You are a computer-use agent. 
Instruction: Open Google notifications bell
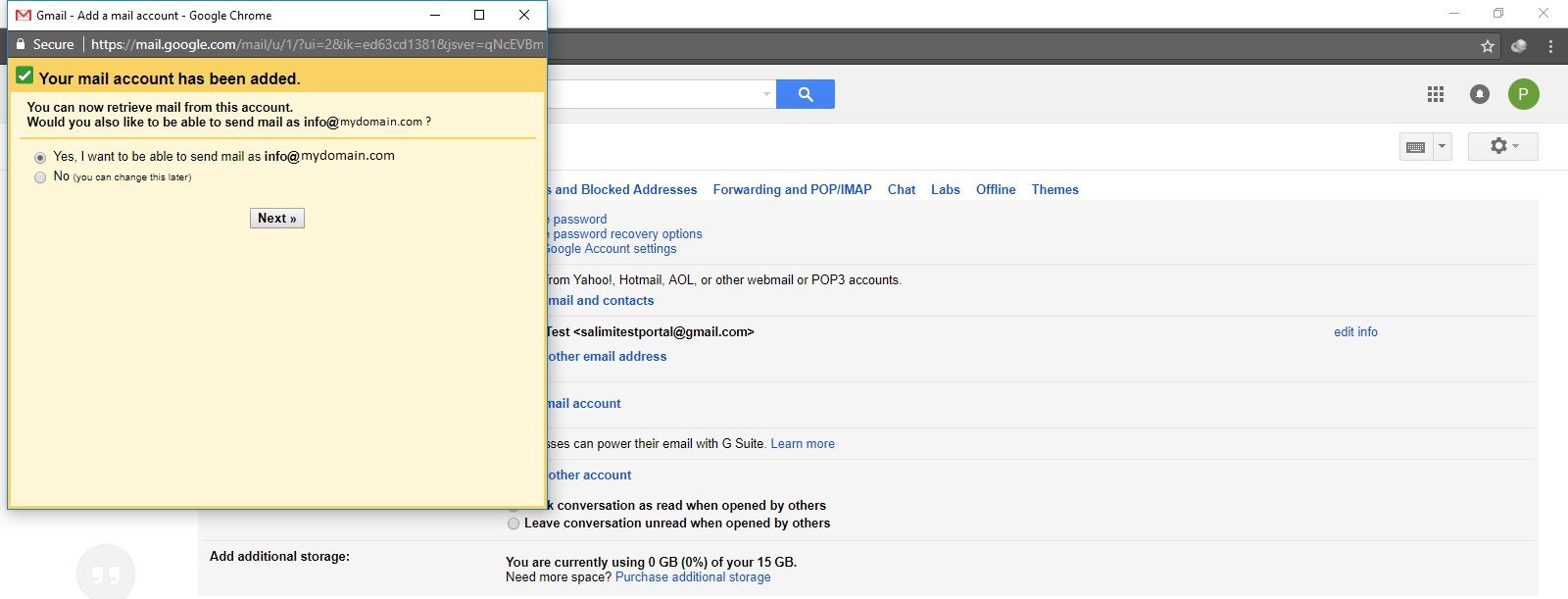[x=1480, y=94]
